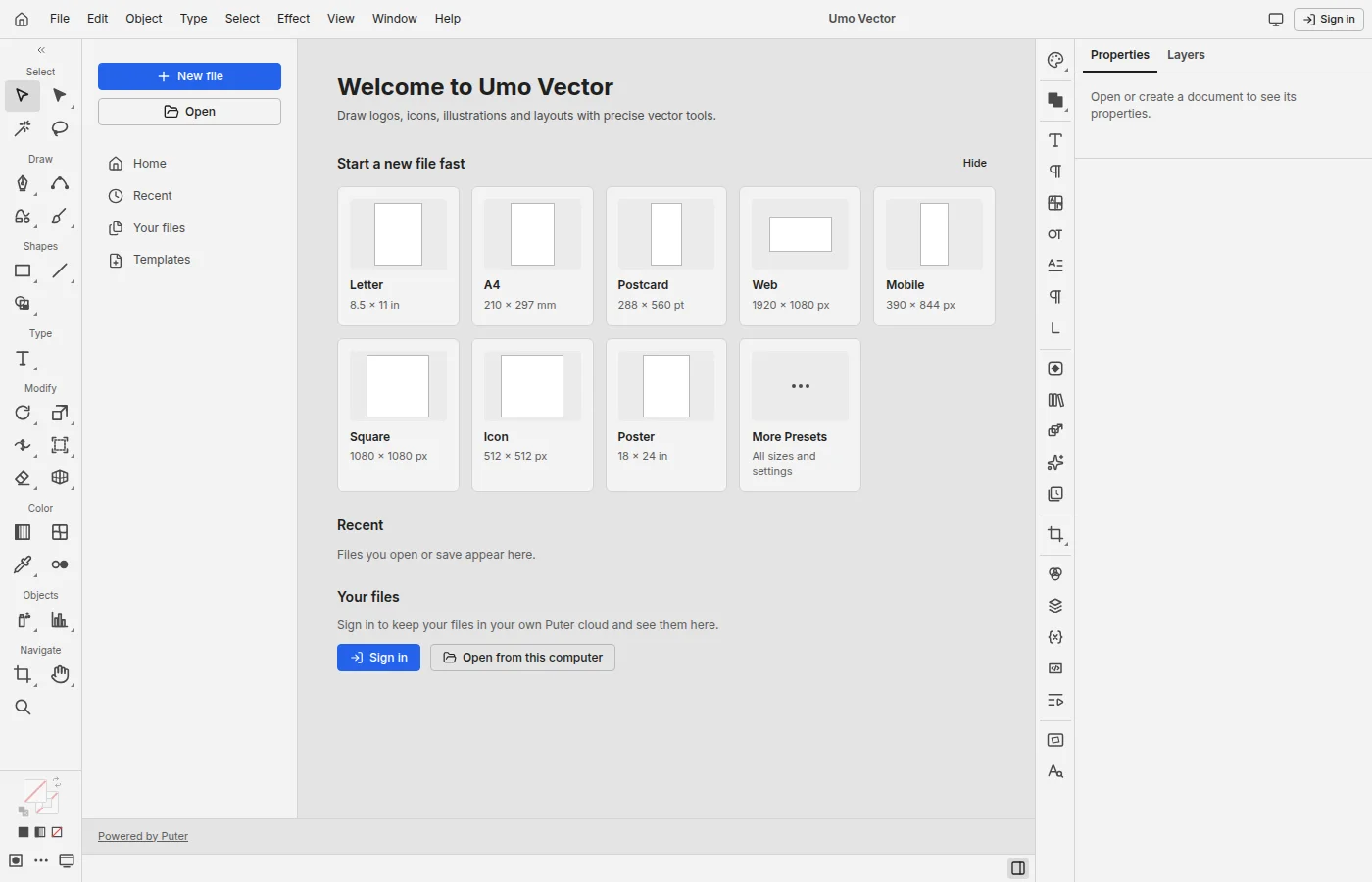Switch to the Layers tab

[x=1186, y=55]
